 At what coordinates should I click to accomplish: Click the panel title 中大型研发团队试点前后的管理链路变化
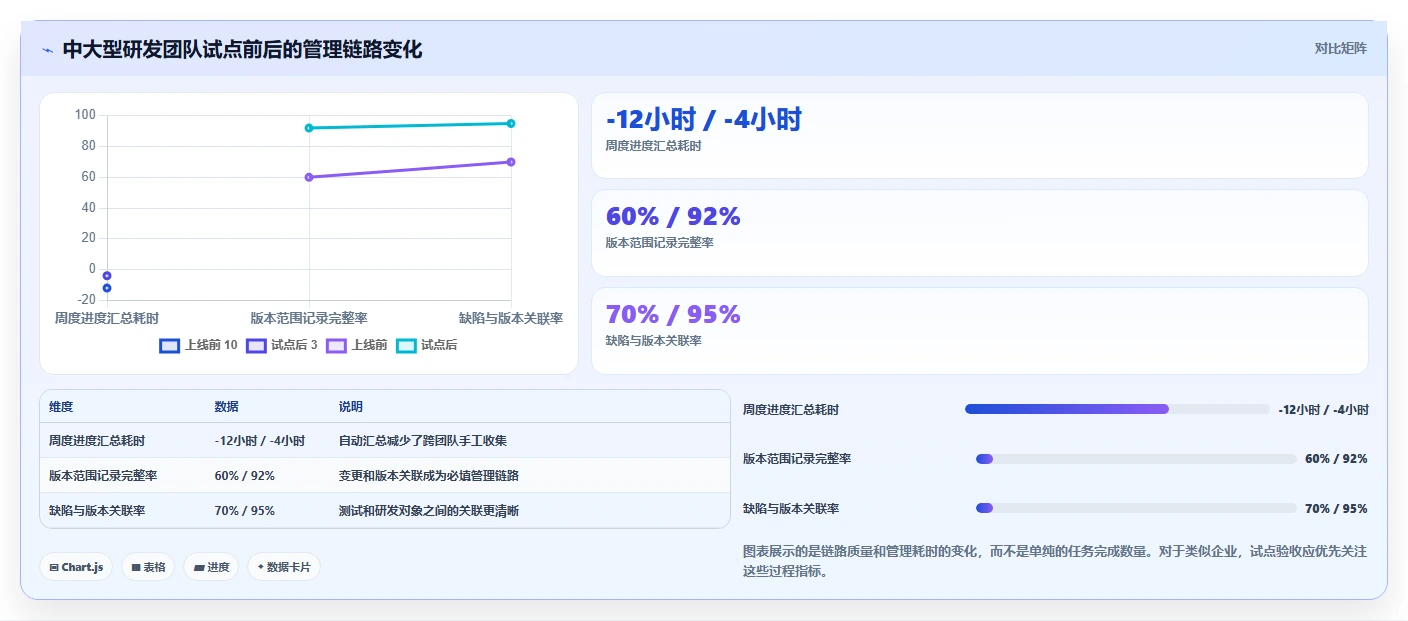click(x=242, y=49)
